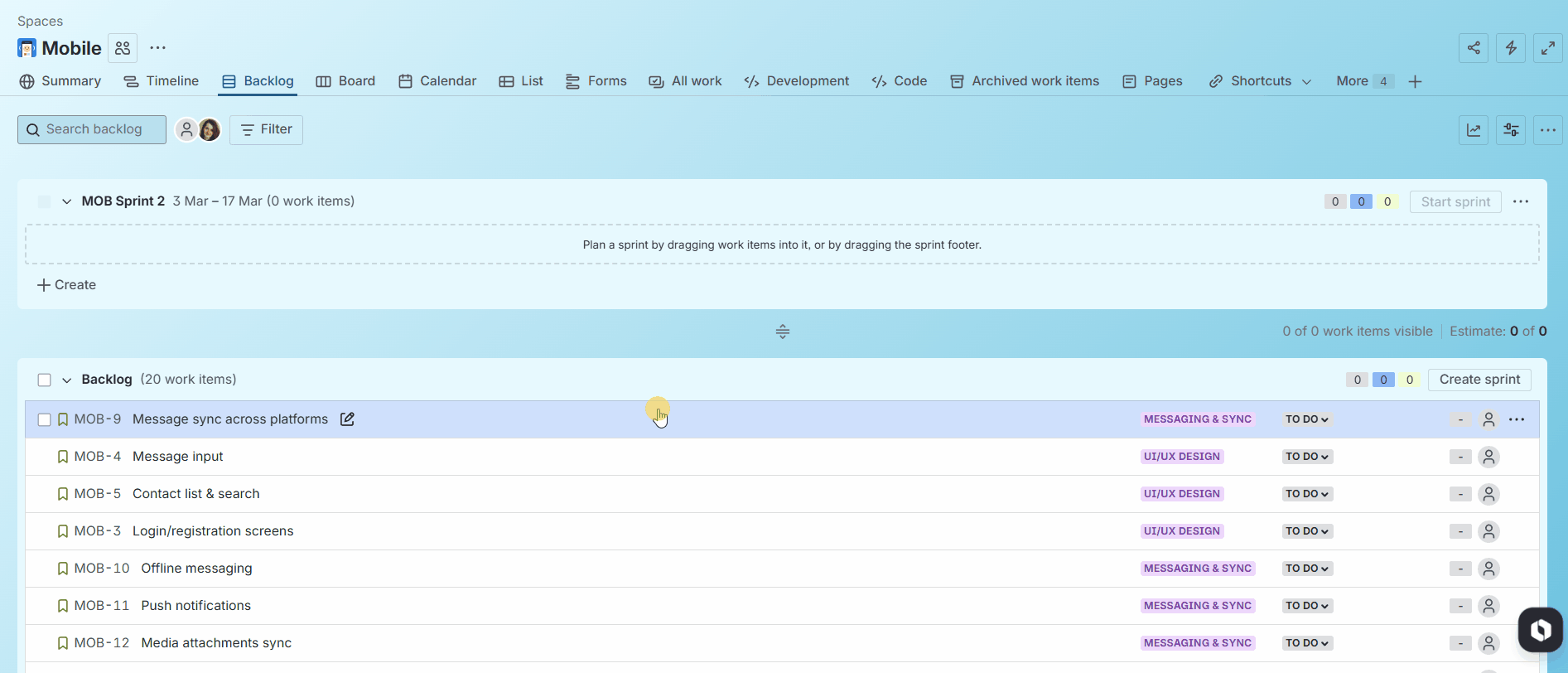Switch to the Timeline tab
This screenshot has width=1568, height=673.
click(x=162, y=81)
